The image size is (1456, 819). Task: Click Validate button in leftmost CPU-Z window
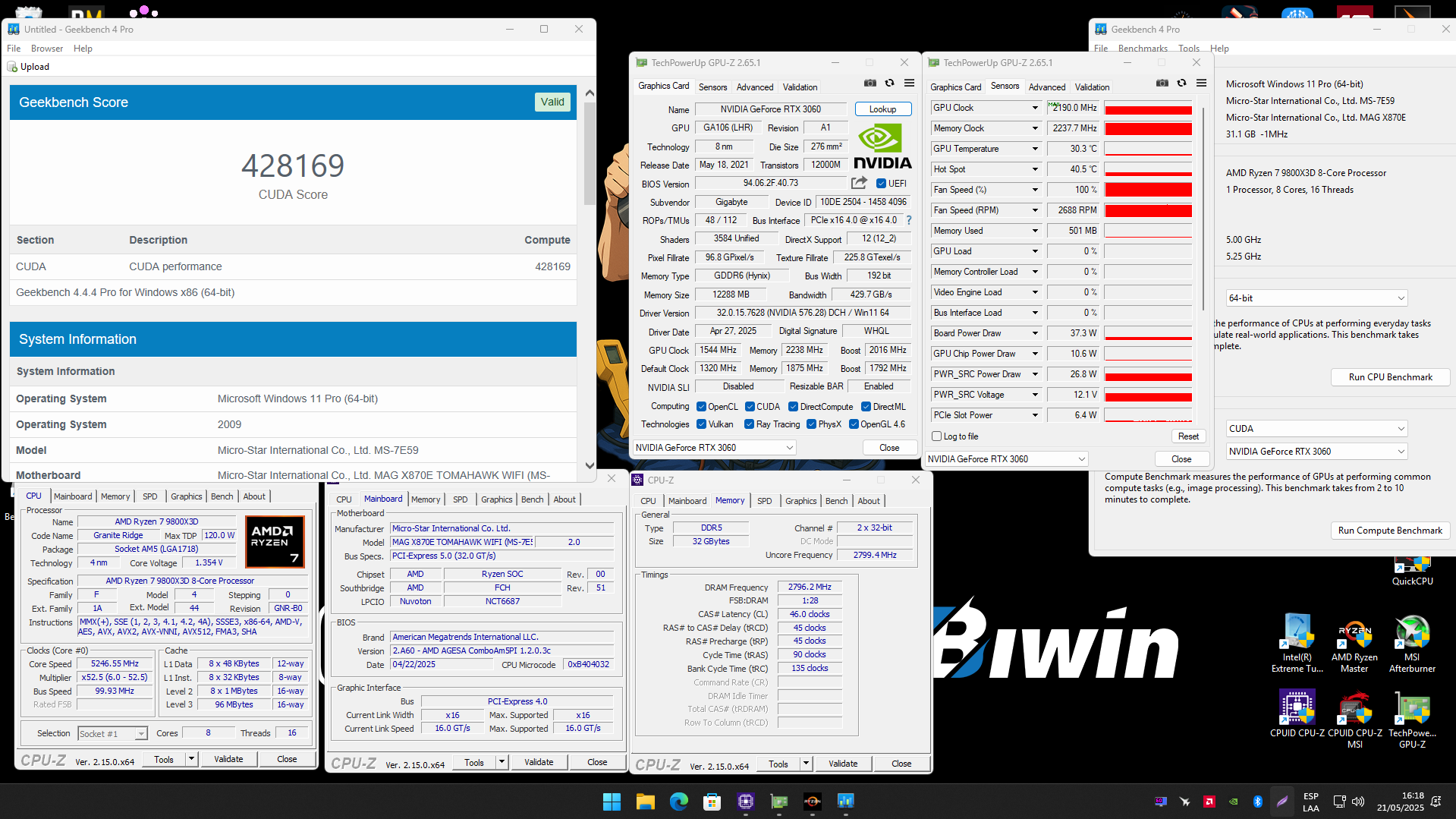click(x=228, y=759)
